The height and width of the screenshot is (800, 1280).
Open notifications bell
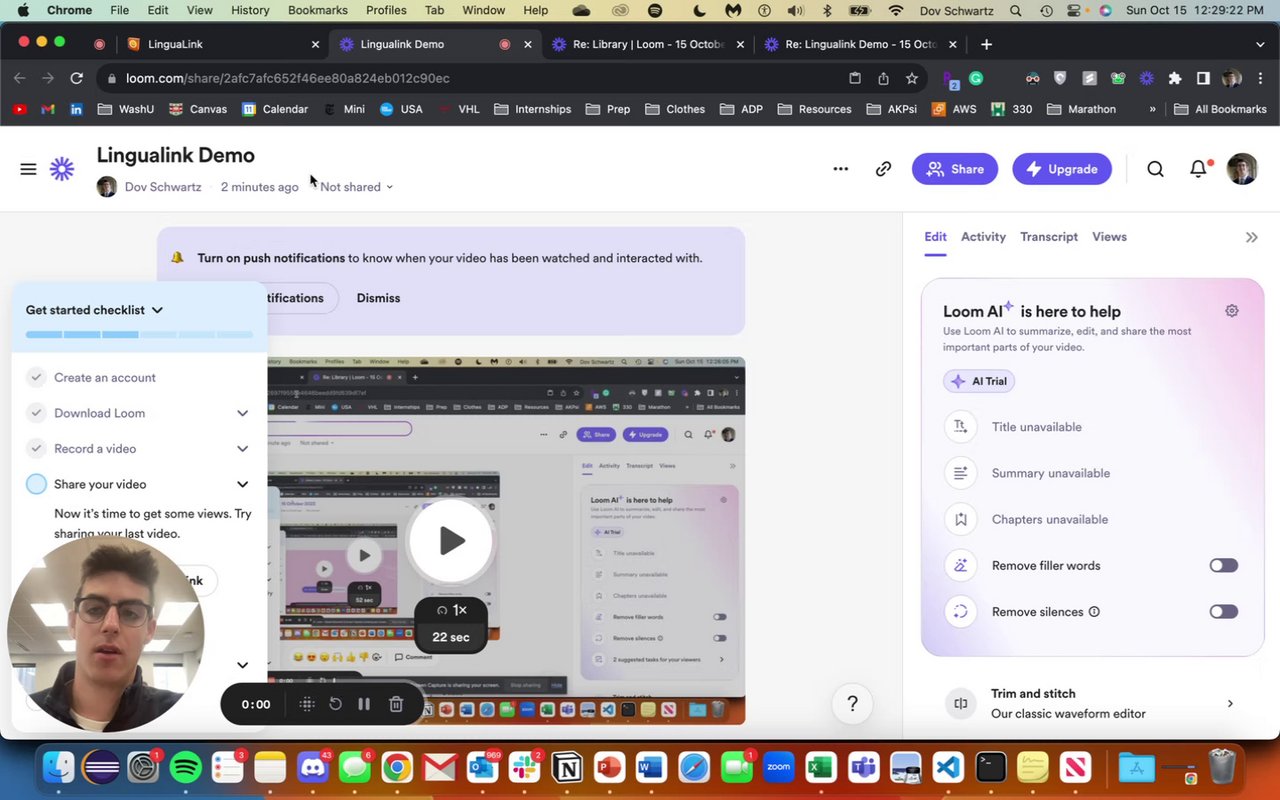[x=1198, y=169]
